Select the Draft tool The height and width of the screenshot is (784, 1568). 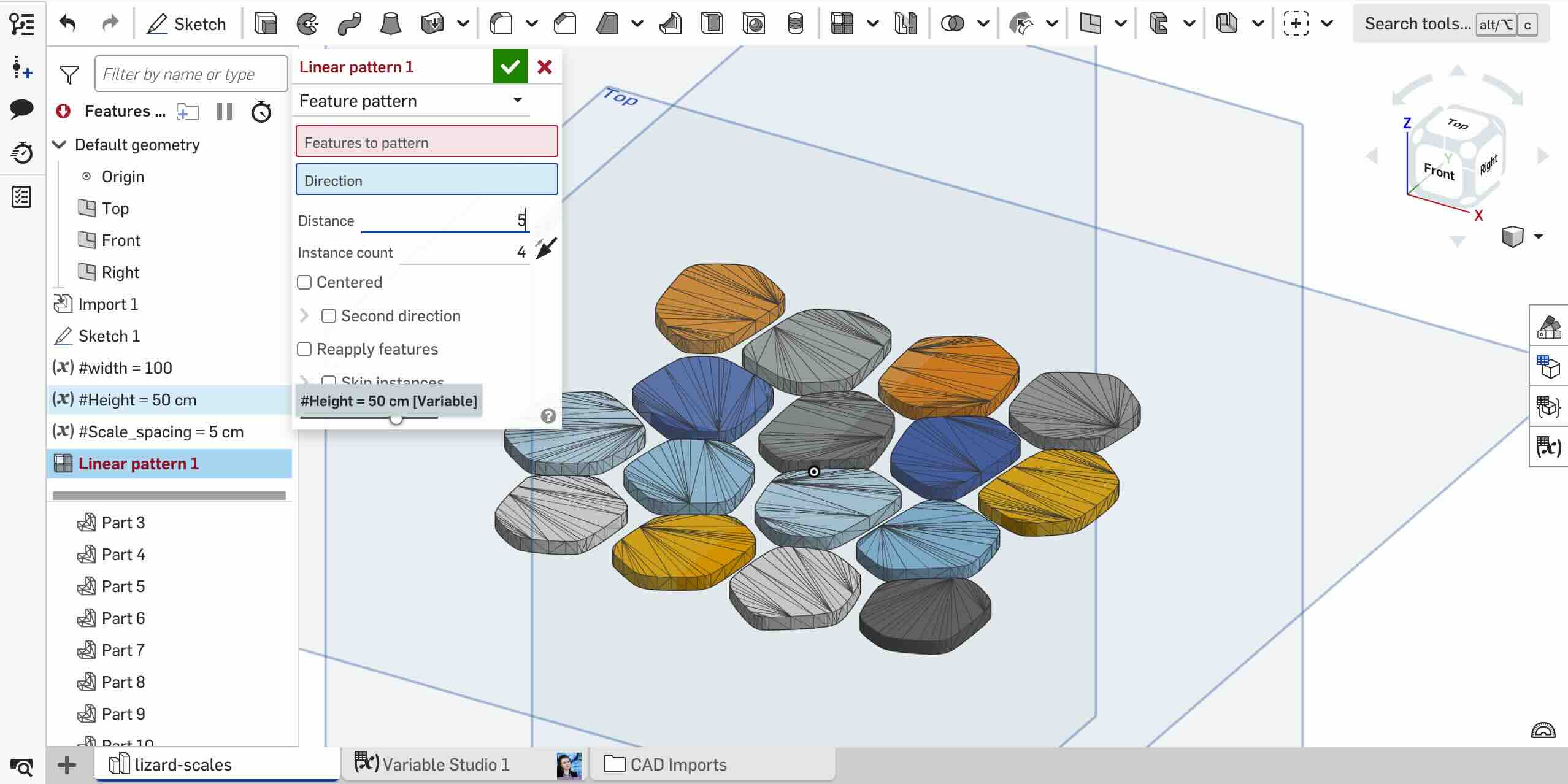pyautogui.click(x=607, y=24)
